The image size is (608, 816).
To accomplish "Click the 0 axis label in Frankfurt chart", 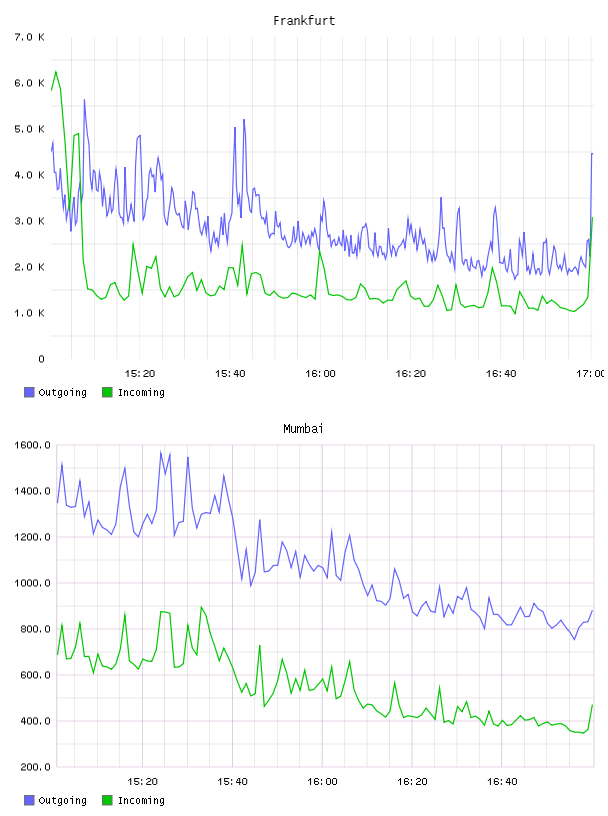I will click(x=41, y=359).
